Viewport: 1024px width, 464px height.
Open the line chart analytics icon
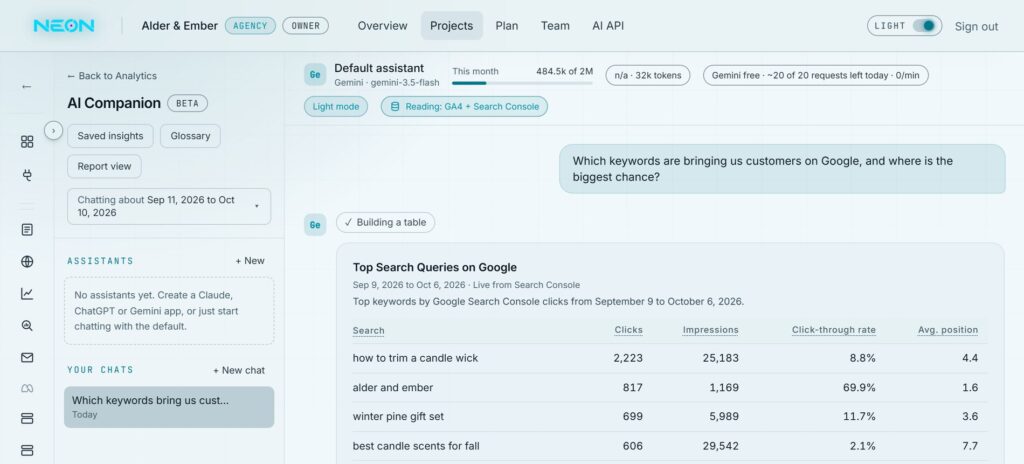[27, 293]
